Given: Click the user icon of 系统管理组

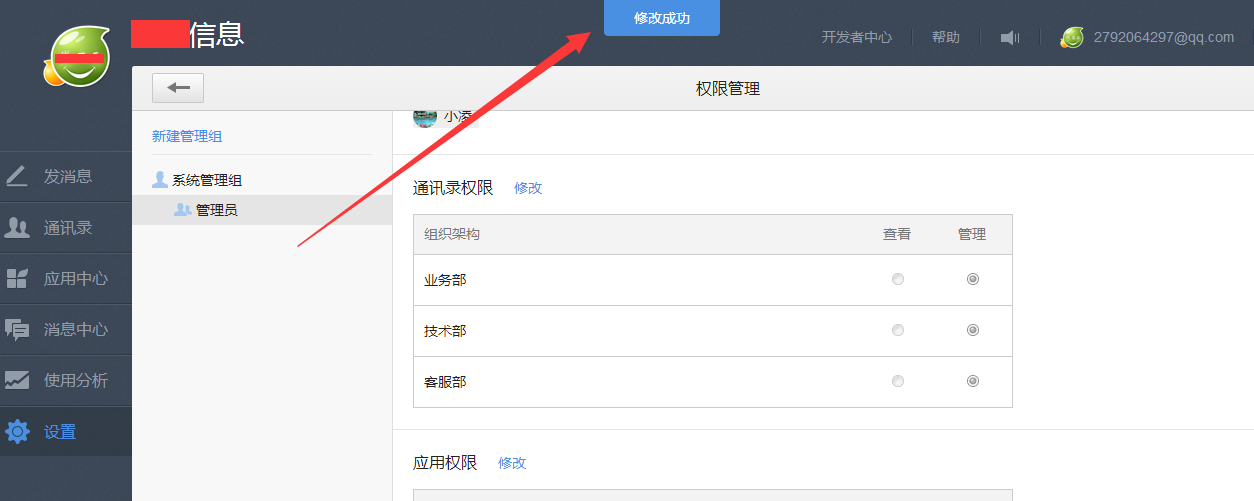Looking at the screenshot, I should 160,180.
